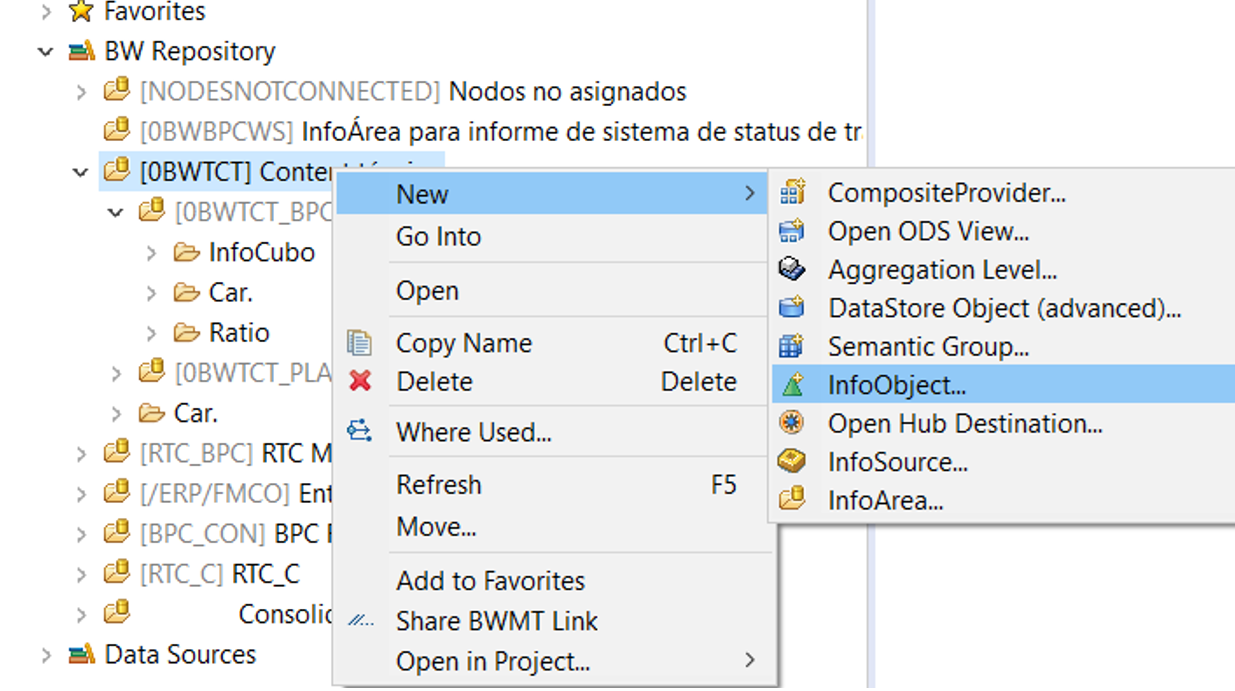Screen dimensions: 1235x691
Task: Click the CompositeProvider icon in submenu
Action: [792, 193]
